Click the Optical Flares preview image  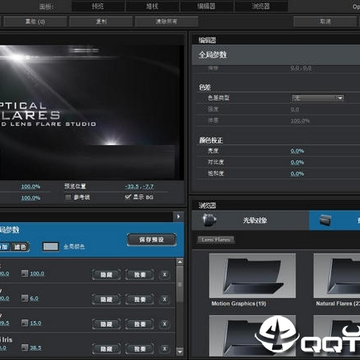(92, 113)
